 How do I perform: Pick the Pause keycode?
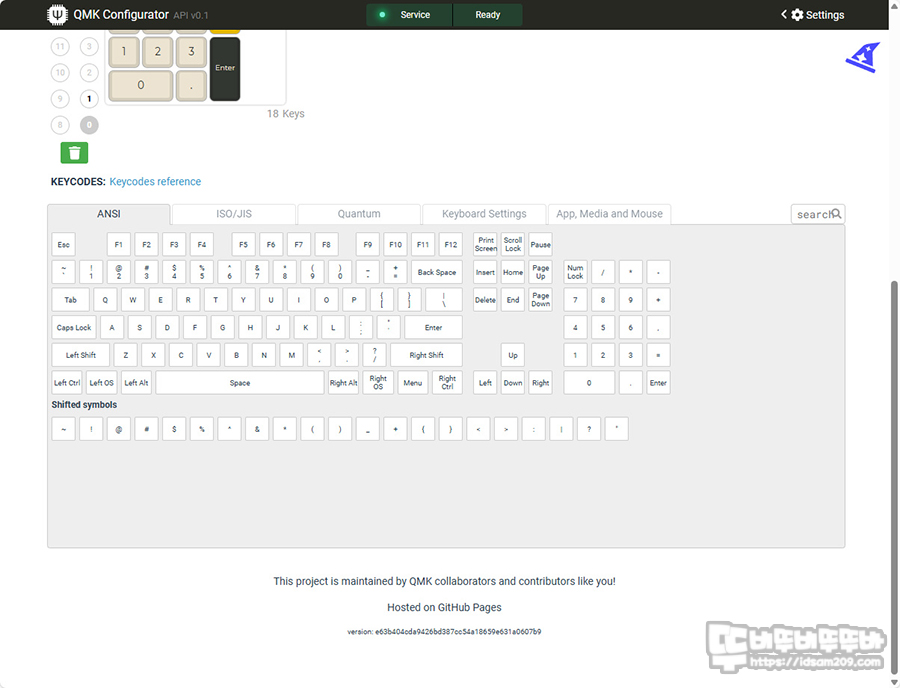[540, 244]
